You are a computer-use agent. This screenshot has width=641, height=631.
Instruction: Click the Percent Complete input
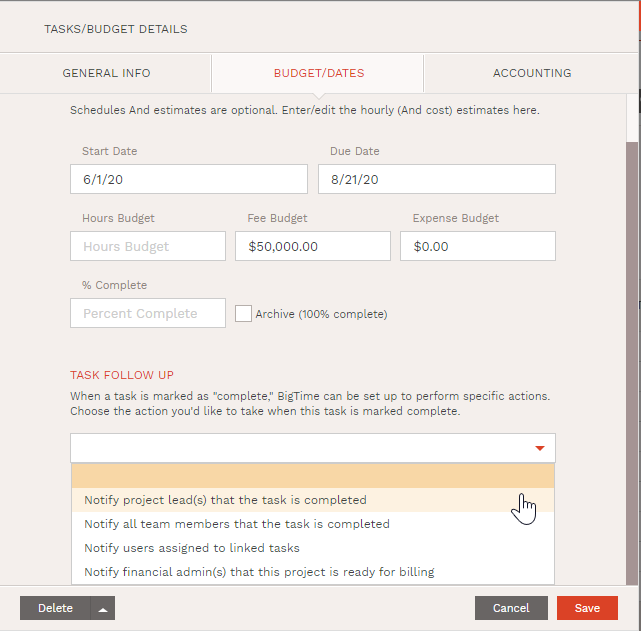click(148, 313)
